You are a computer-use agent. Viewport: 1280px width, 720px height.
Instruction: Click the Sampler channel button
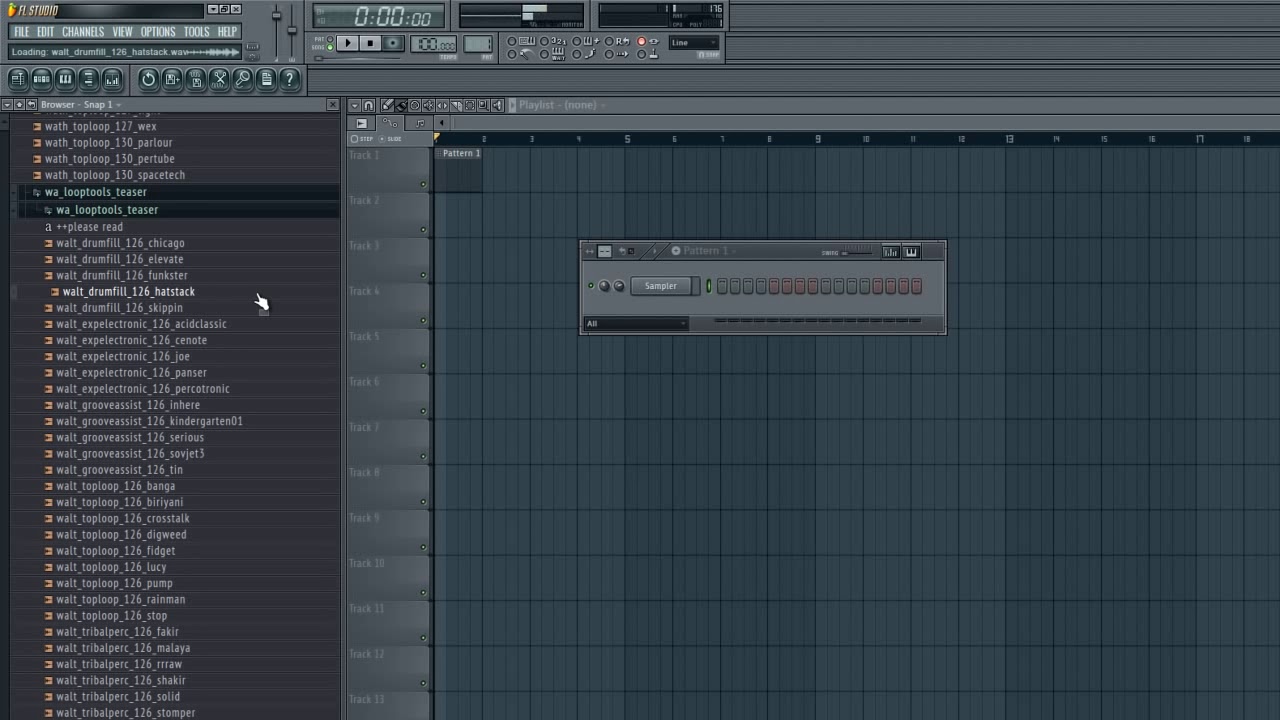pyautogui.click(x=661, y=286)
